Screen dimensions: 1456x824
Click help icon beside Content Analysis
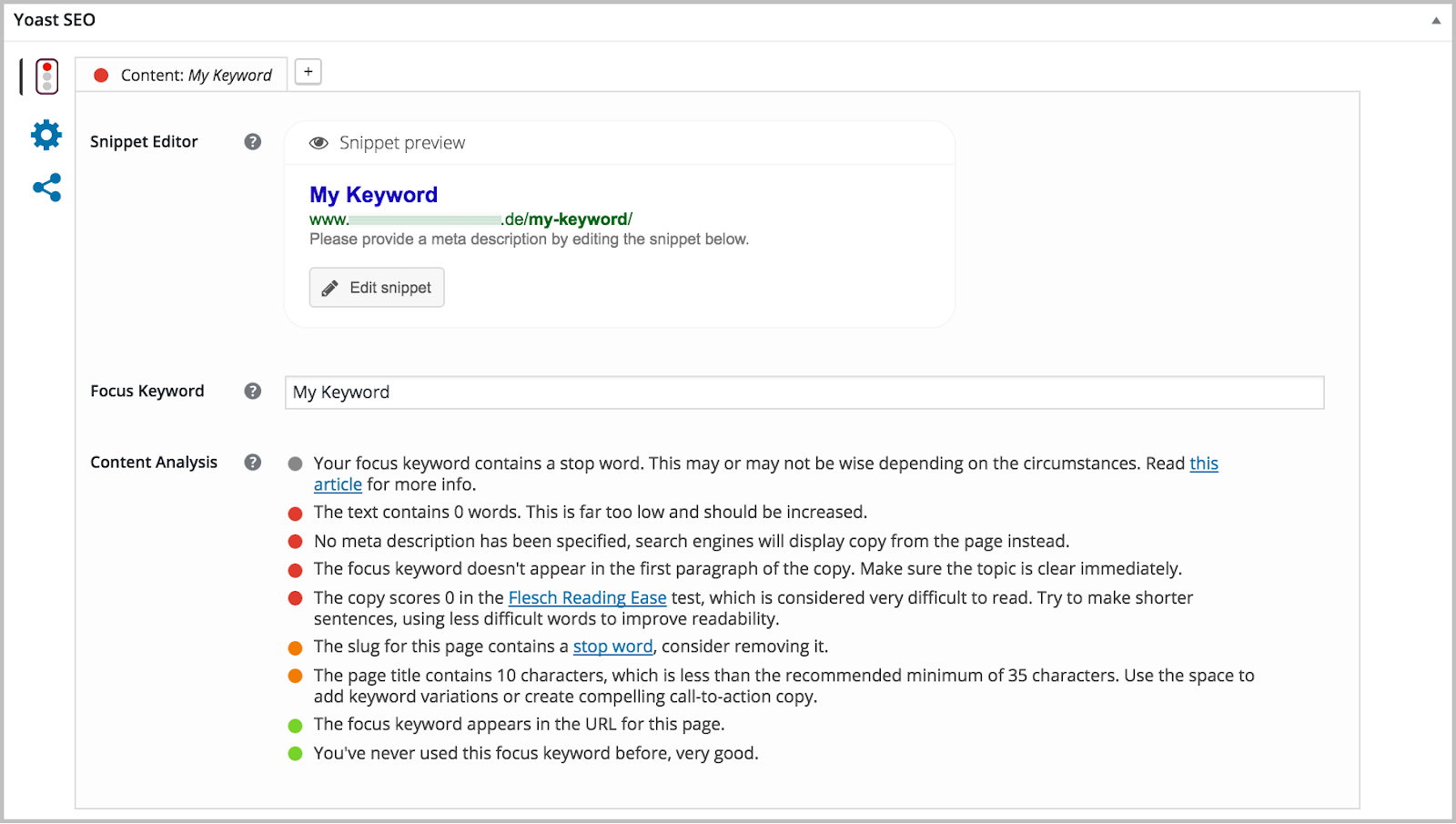[x=253, y=463]
